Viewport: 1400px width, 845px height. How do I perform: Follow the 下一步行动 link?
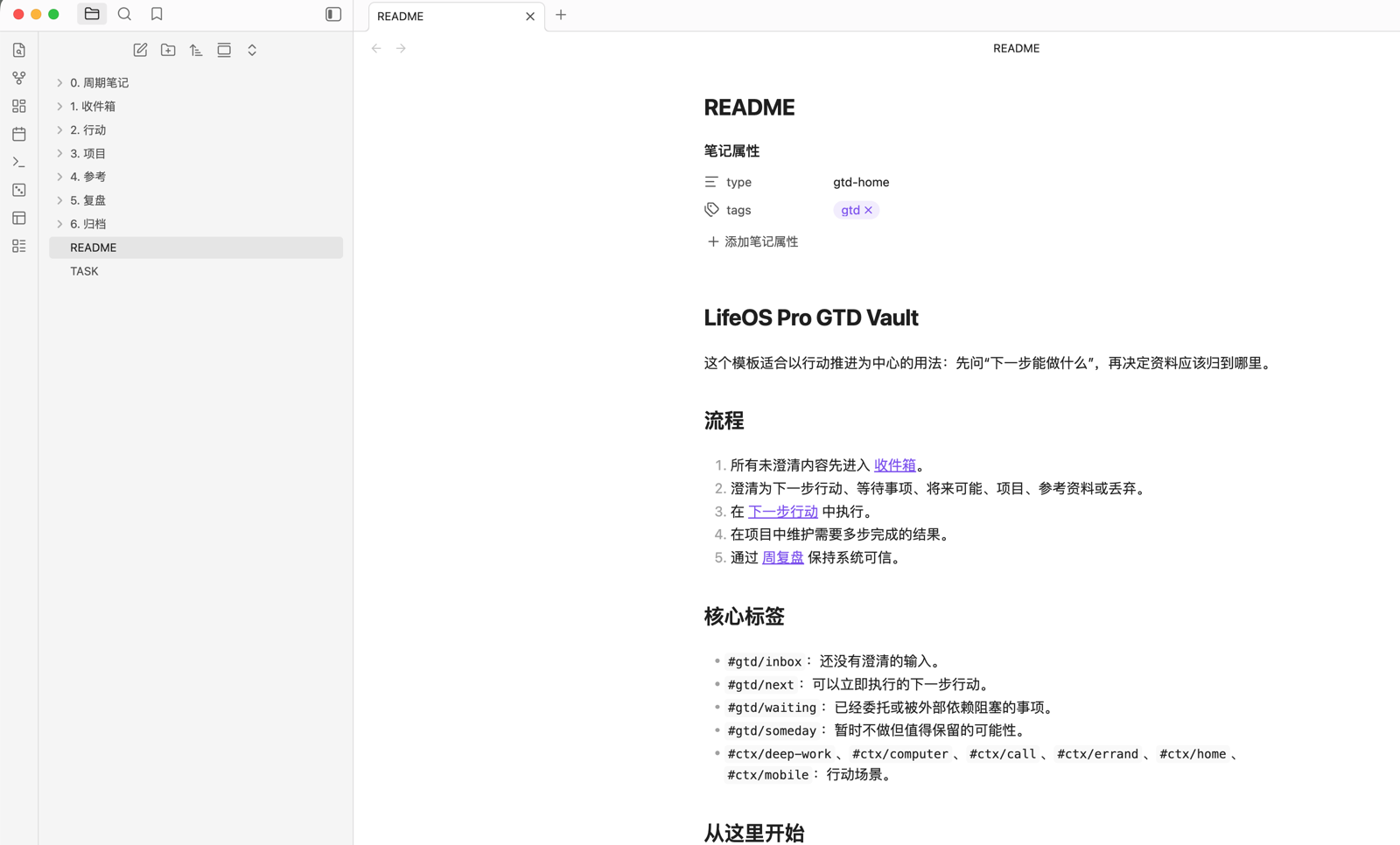[x=782, y=512]
